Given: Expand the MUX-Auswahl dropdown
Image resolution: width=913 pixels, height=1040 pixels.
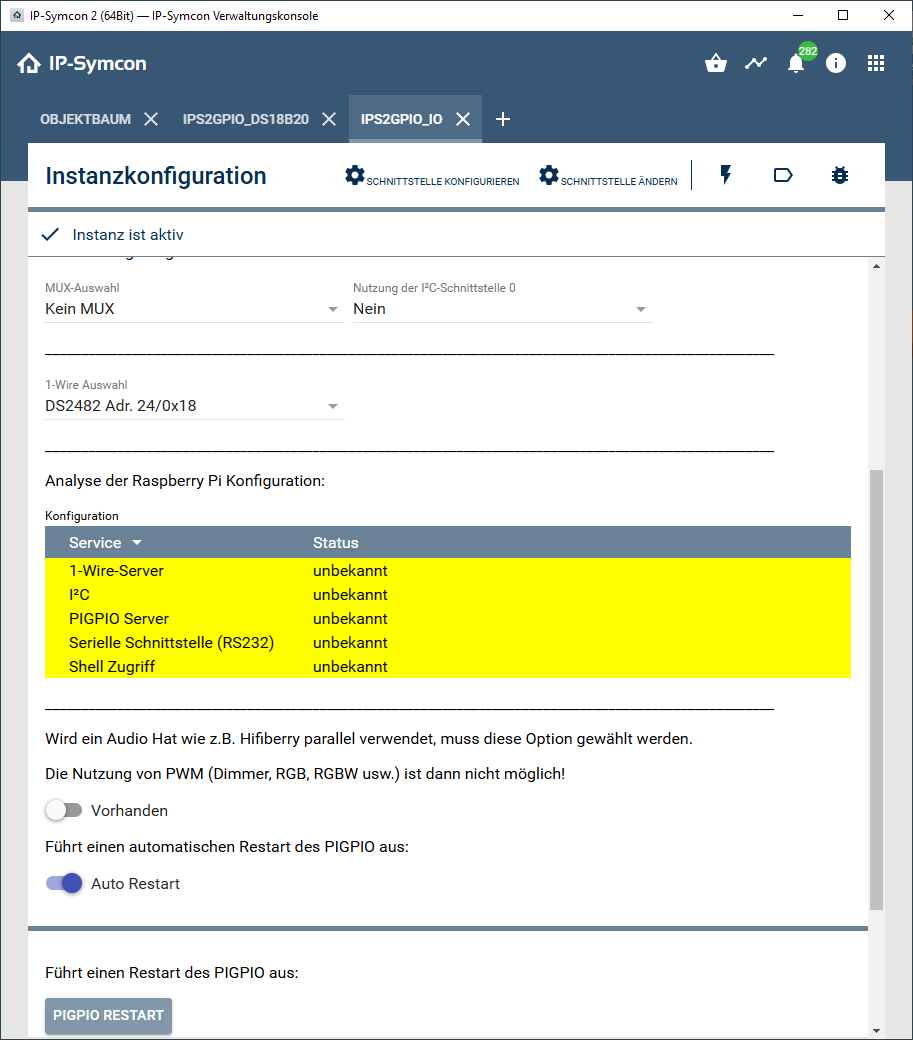Looking at the screenshot, I should point(194,309).
